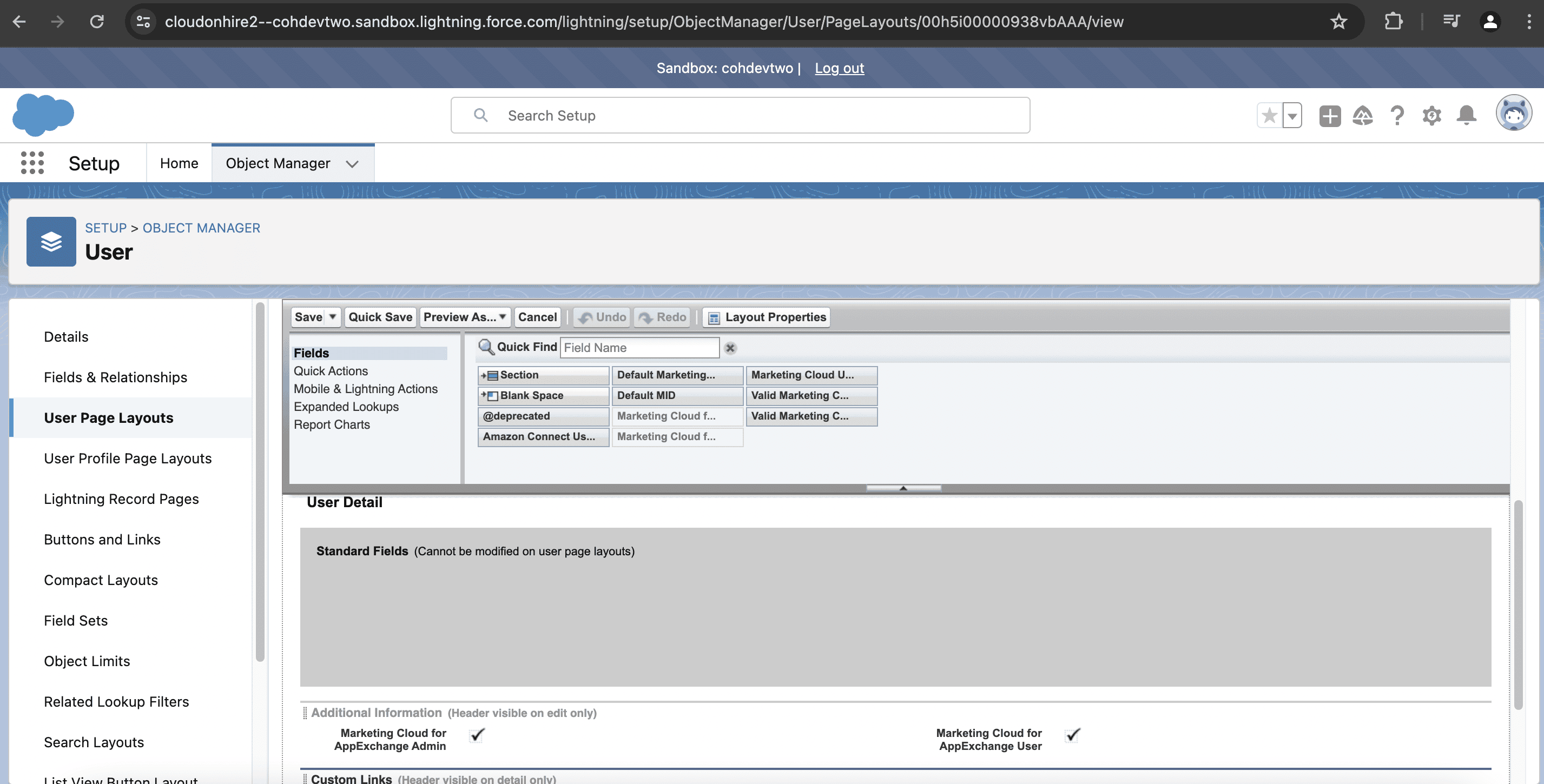Click the layout editor vertical scrollbar
Viewport: 1544px width, 784px height.
(x=1517, y=605)
